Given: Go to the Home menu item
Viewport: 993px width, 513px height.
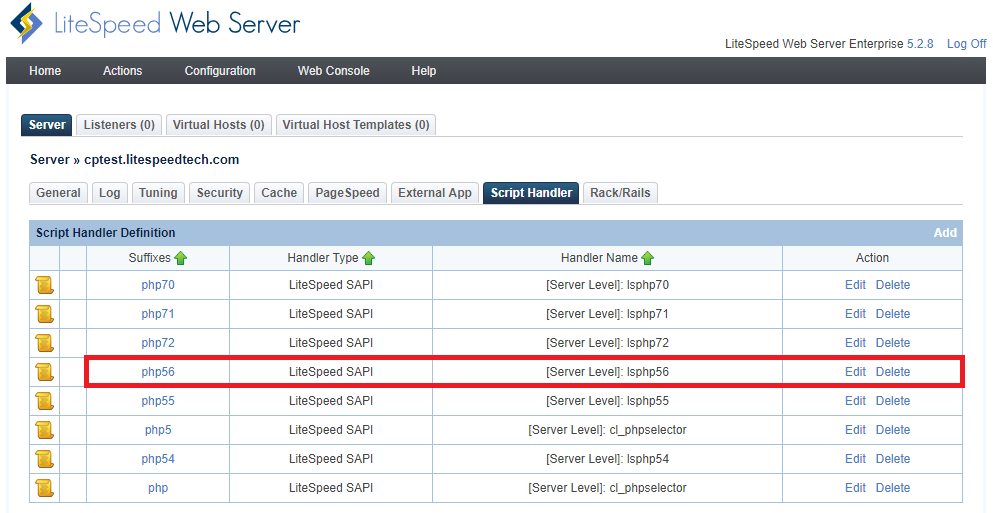Looking at the screenshot, I should [x=45, y=71].
